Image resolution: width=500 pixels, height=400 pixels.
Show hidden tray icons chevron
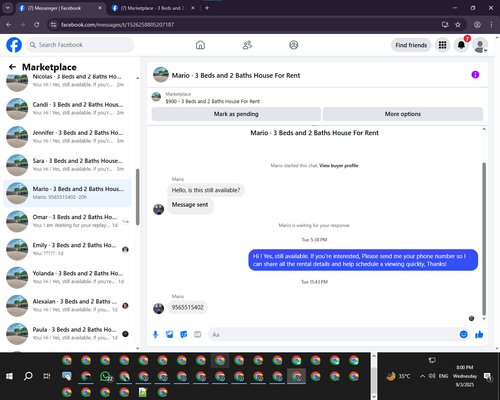point(422,376)
